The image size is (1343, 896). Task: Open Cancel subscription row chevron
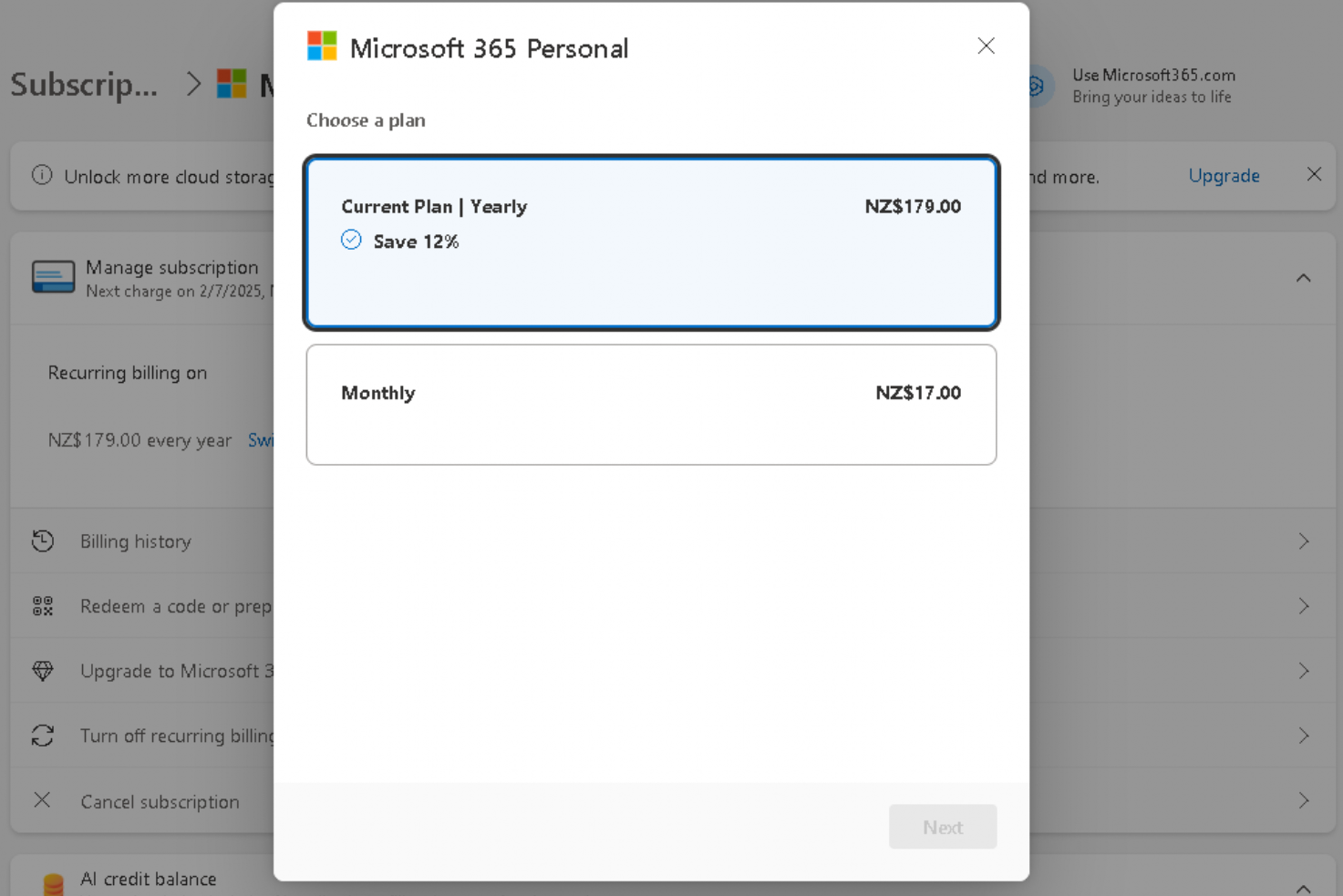pyautogui.click(x=1304, y=800)
